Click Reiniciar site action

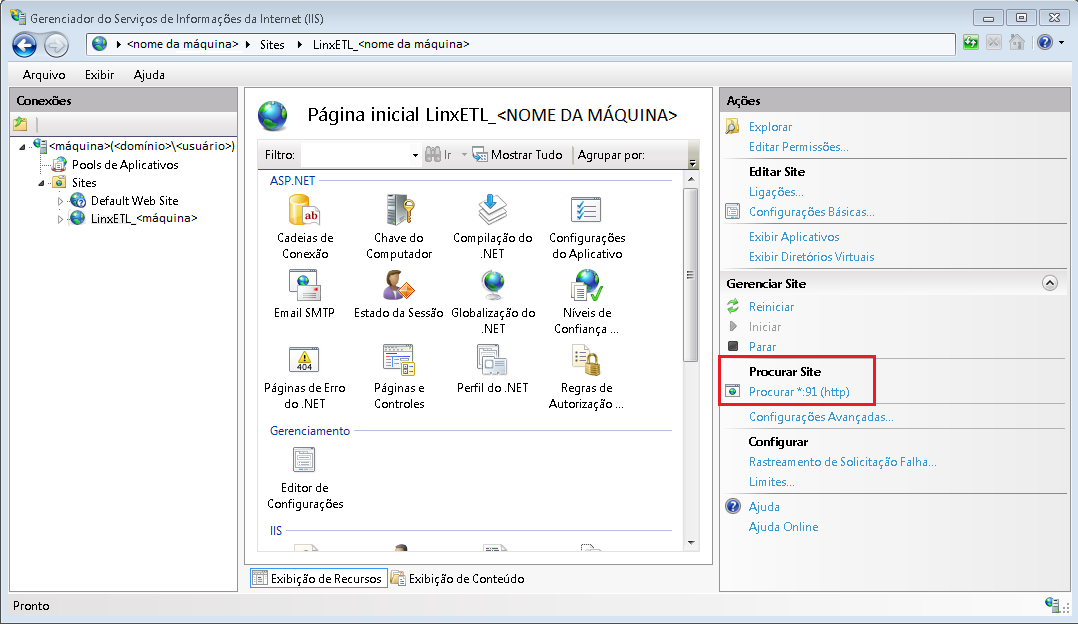pos(771,307)
